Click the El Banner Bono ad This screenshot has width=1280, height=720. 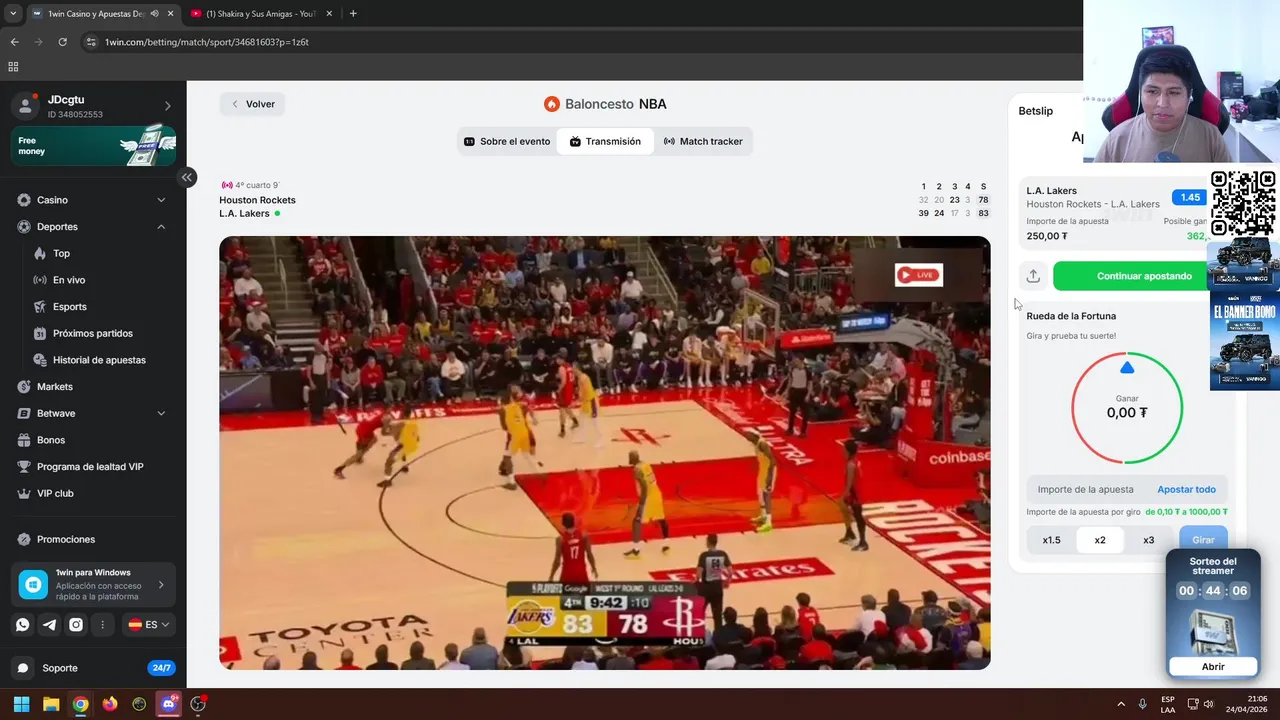click(x=1245, y=340)
